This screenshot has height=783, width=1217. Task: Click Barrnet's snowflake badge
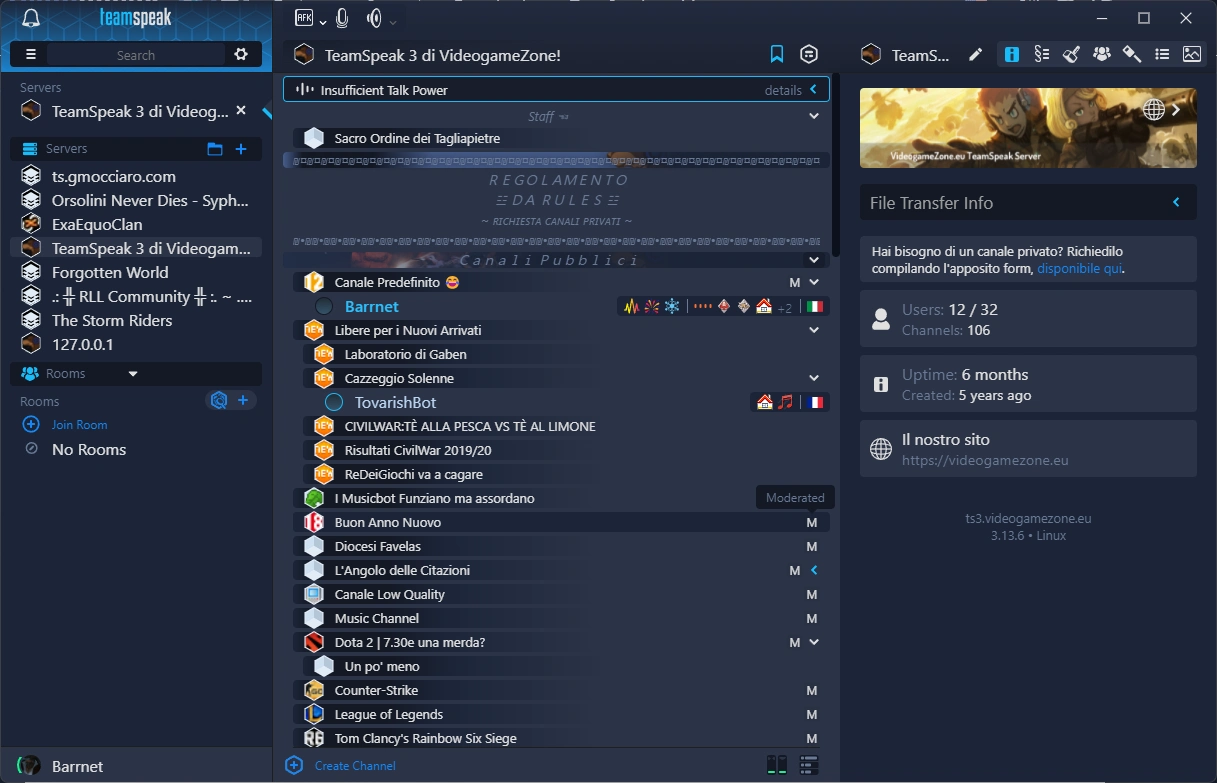[x=672, y=307]
